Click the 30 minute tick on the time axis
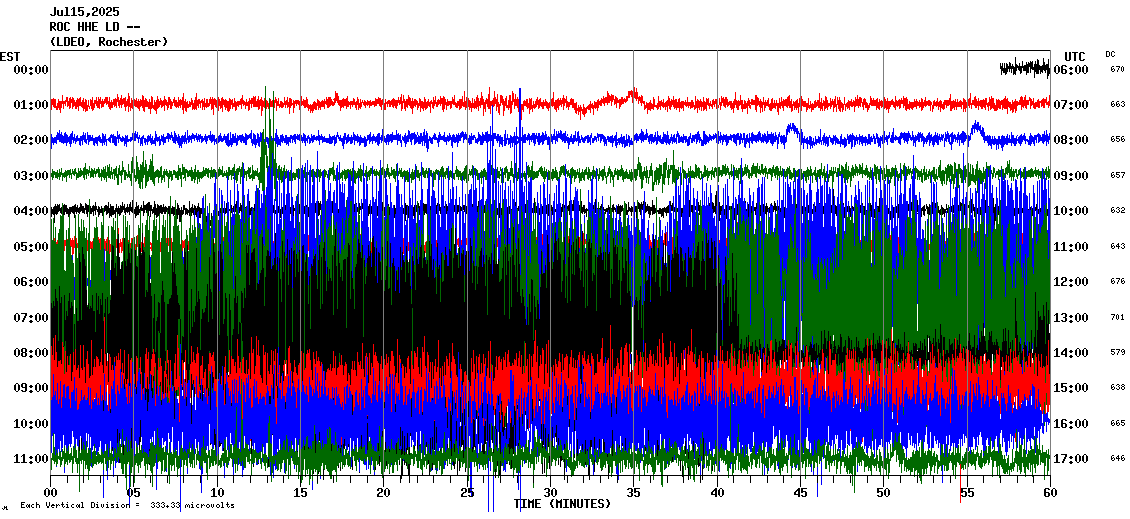 tap(550, 493)
